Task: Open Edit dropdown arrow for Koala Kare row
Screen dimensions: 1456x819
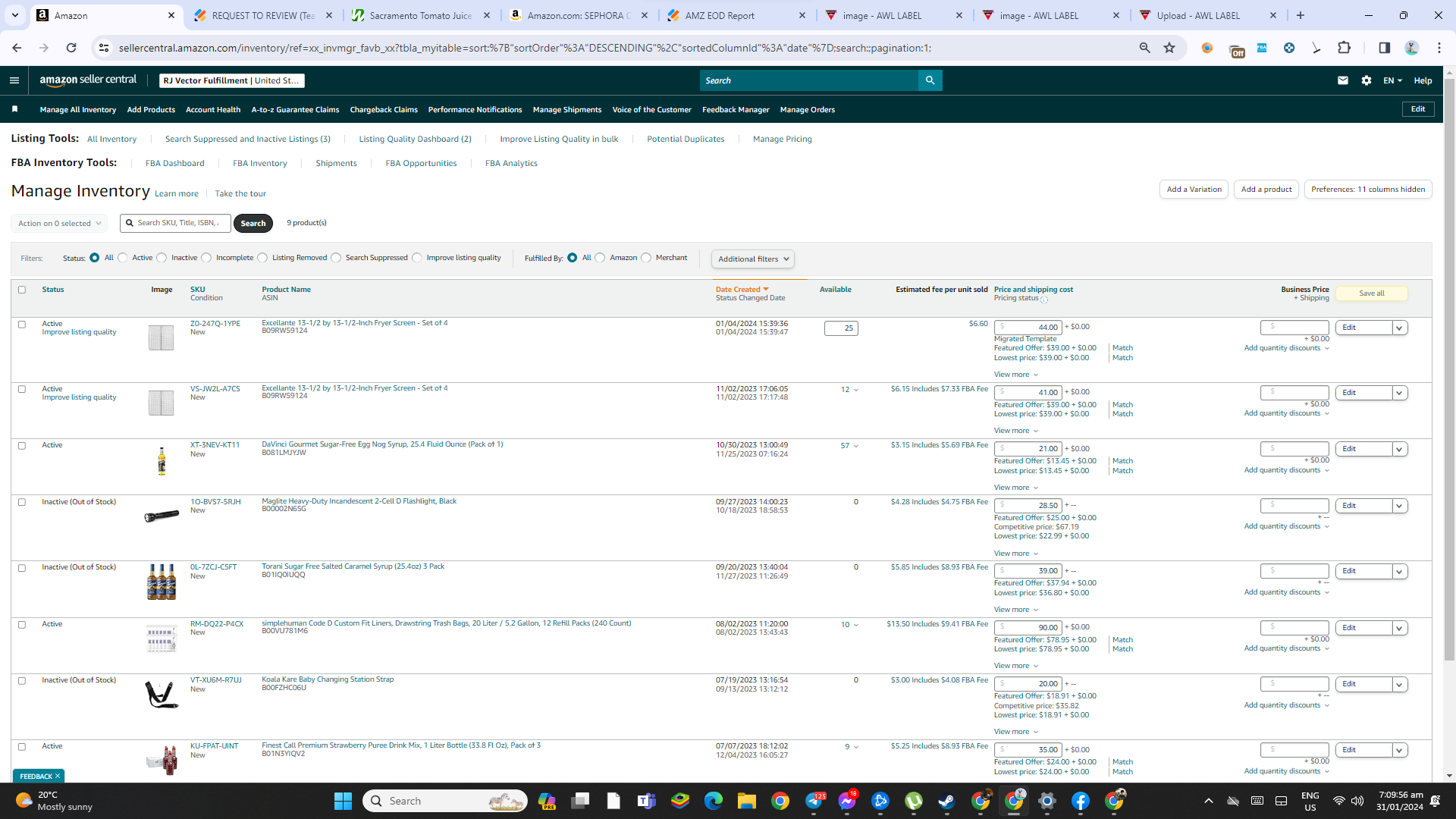Action: click(x=1400, y=684)
